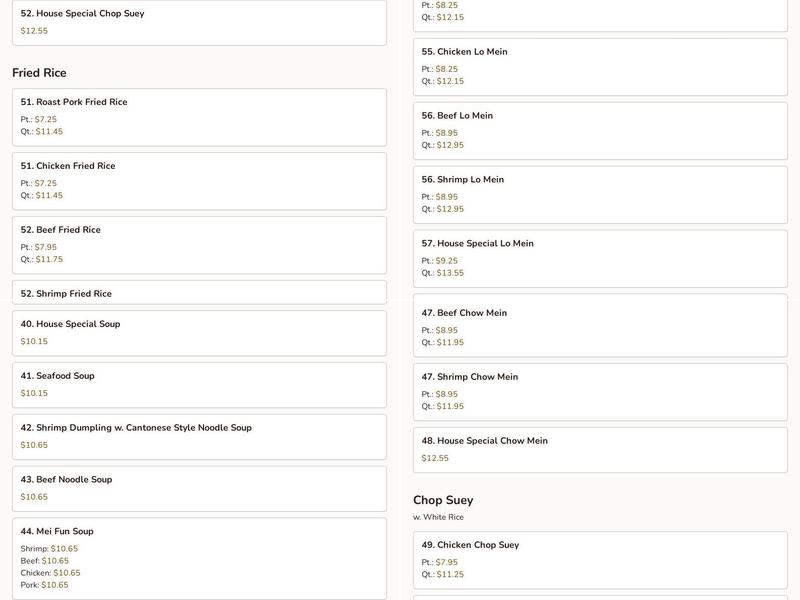Select Shrimp Fried Rice item
The image size is (800, 600).
tap(198, 293)
